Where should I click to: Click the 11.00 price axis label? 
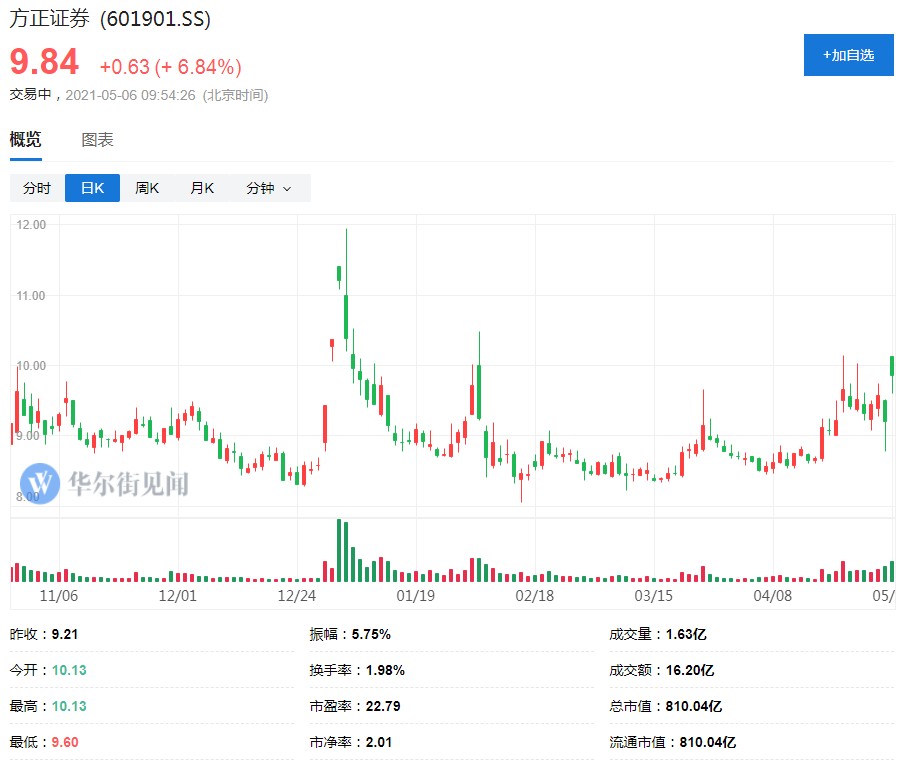tap(32, 295)
